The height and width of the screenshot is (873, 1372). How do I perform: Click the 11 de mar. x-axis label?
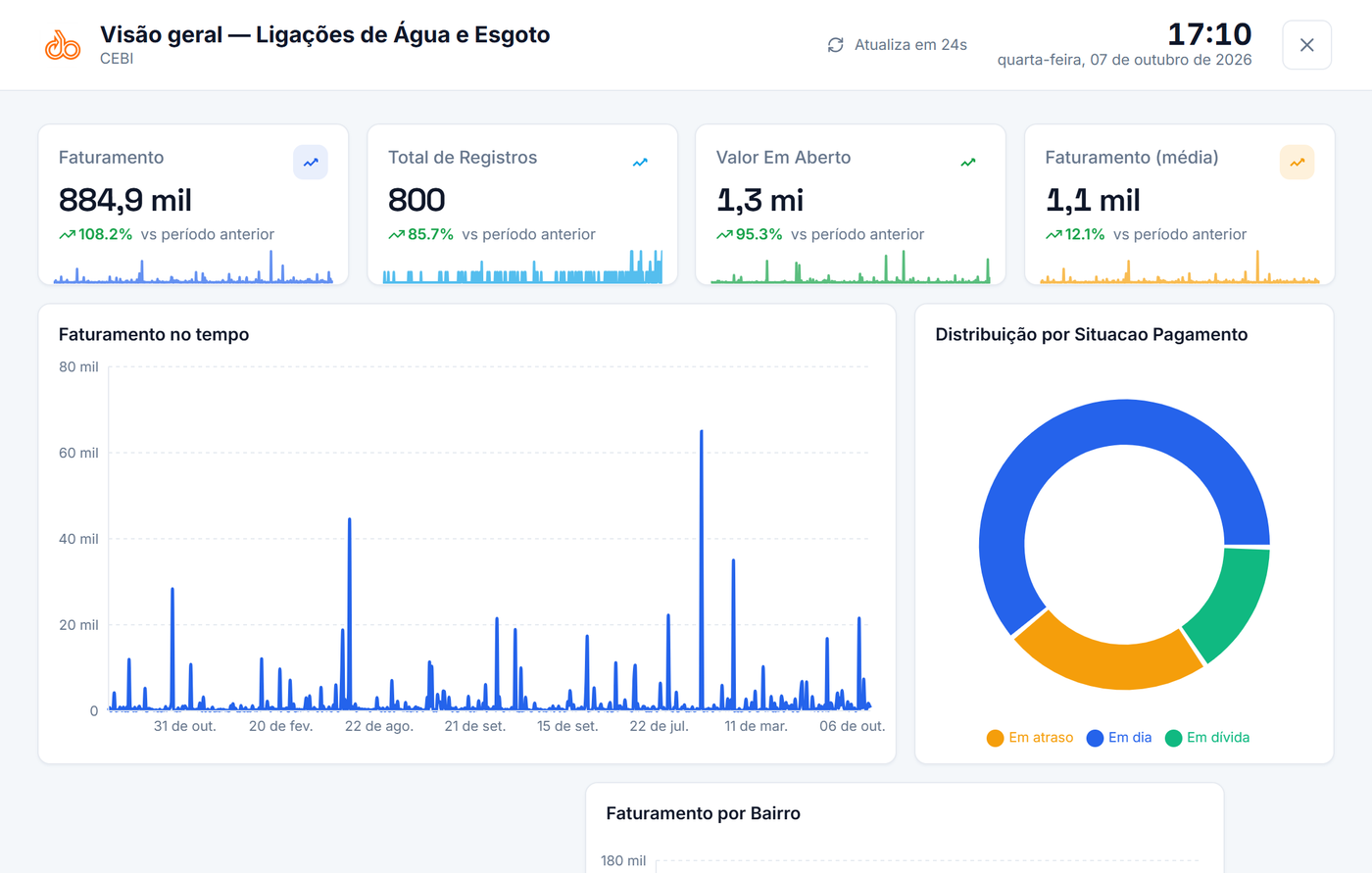(756, 727)
